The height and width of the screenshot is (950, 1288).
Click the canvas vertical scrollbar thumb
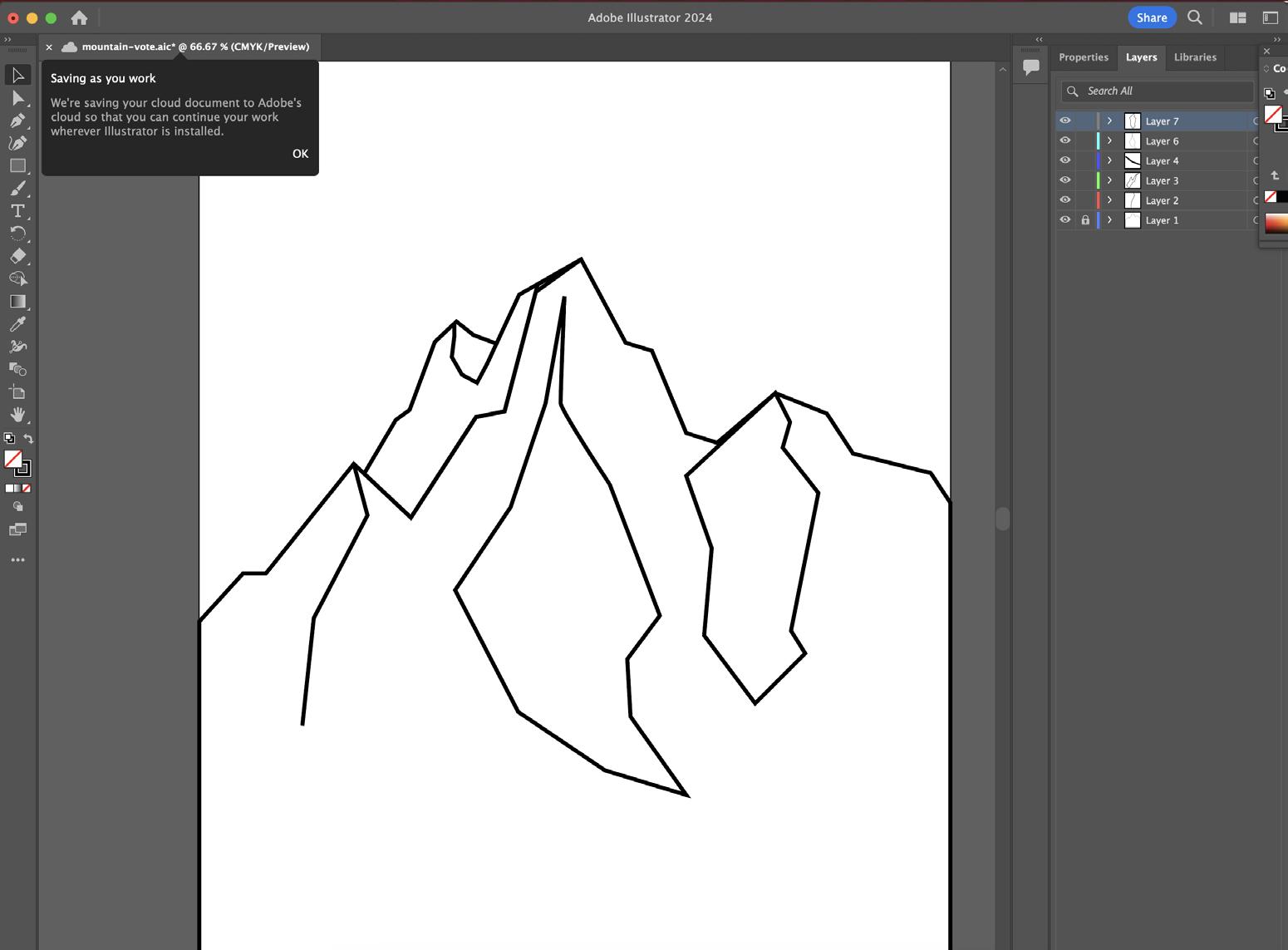(x=1003, y=519)
